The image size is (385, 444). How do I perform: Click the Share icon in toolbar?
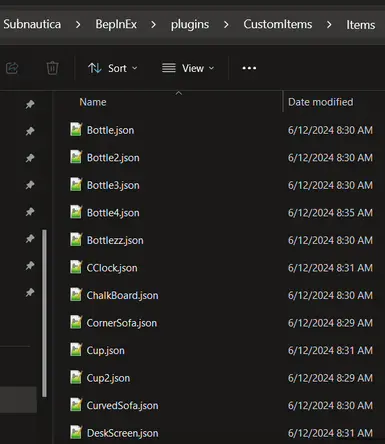tap(12, 68)
